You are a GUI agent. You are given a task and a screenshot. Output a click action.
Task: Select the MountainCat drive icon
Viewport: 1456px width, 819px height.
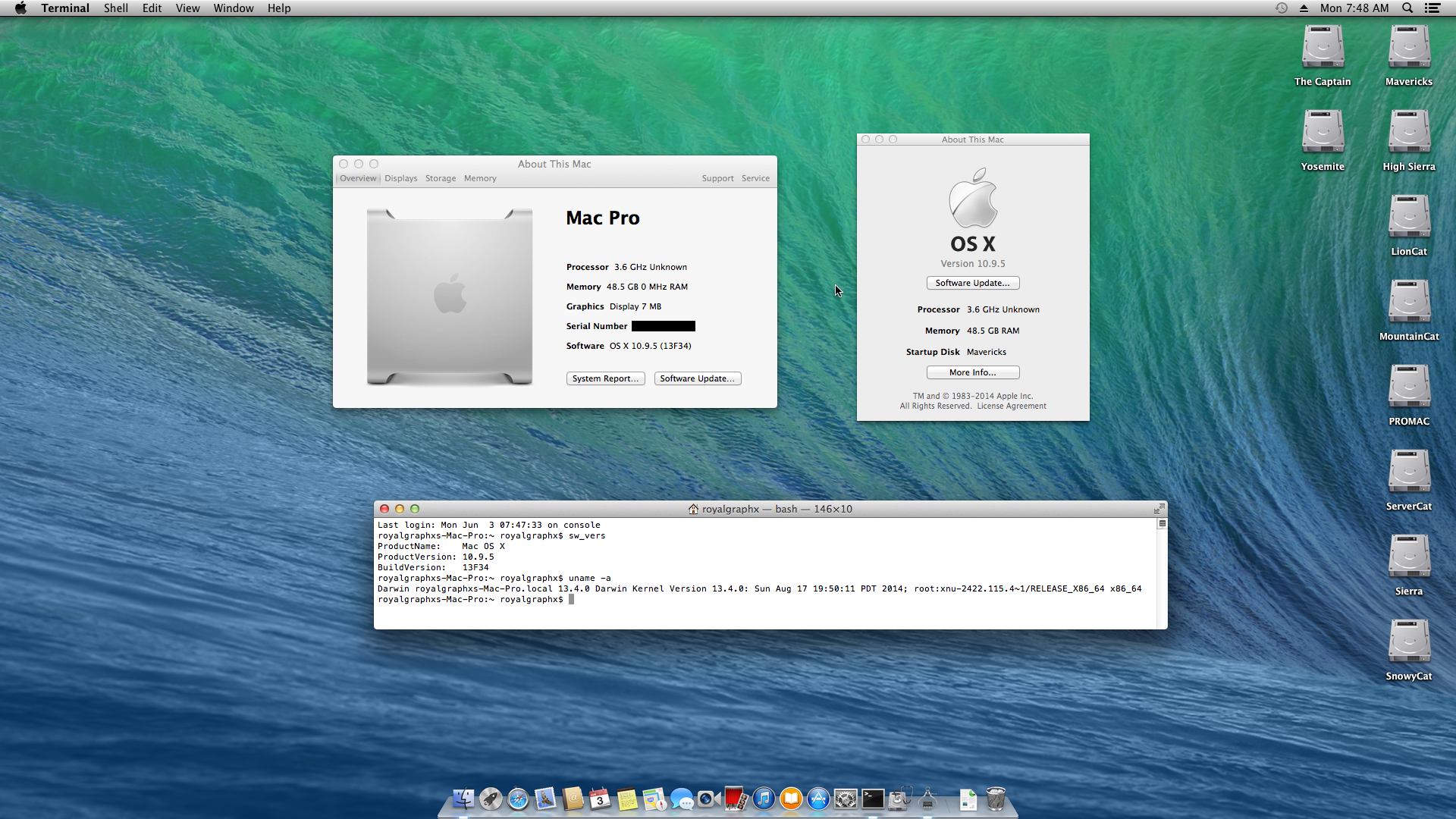(x=1409, y=302)
